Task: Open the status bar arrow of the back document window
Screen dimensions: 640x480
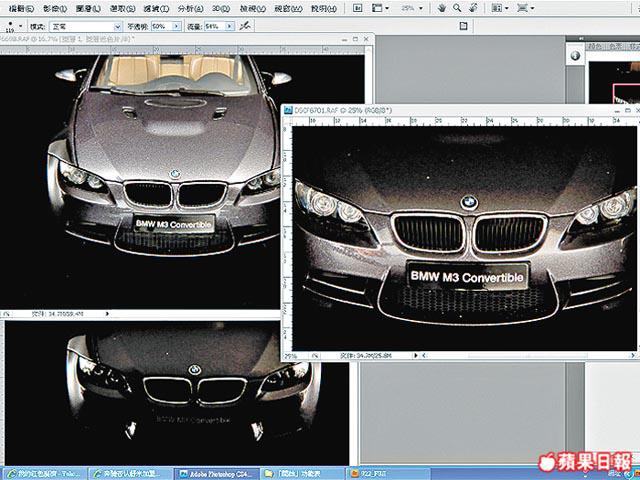Action: pyautogui.click(x=107, y=314)
